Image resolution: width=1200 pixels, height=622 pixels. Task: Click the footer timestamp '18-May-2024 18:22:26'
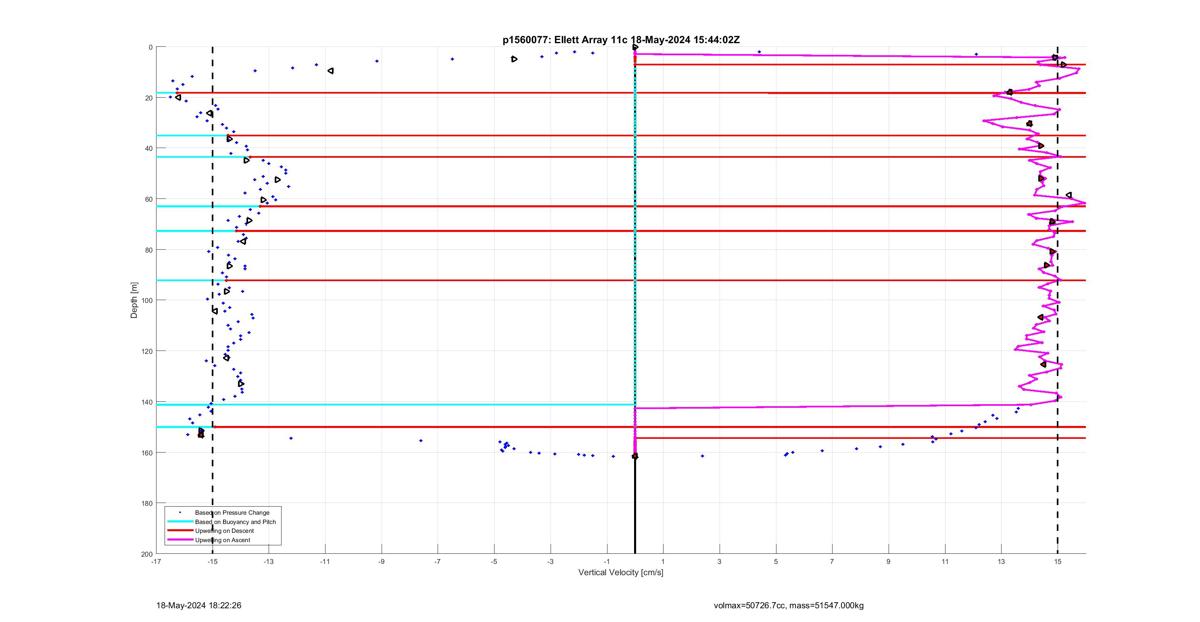pyautogui.click(x=199, y=605)
